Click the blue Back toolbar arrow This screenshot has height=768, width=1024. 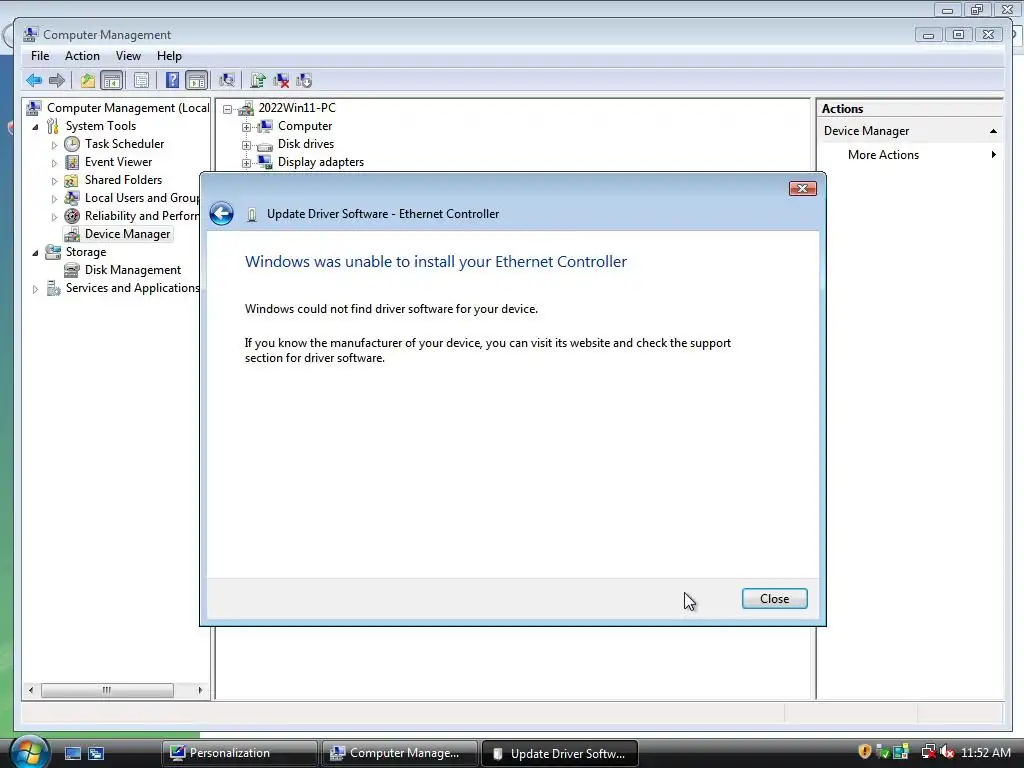[34, 80]
